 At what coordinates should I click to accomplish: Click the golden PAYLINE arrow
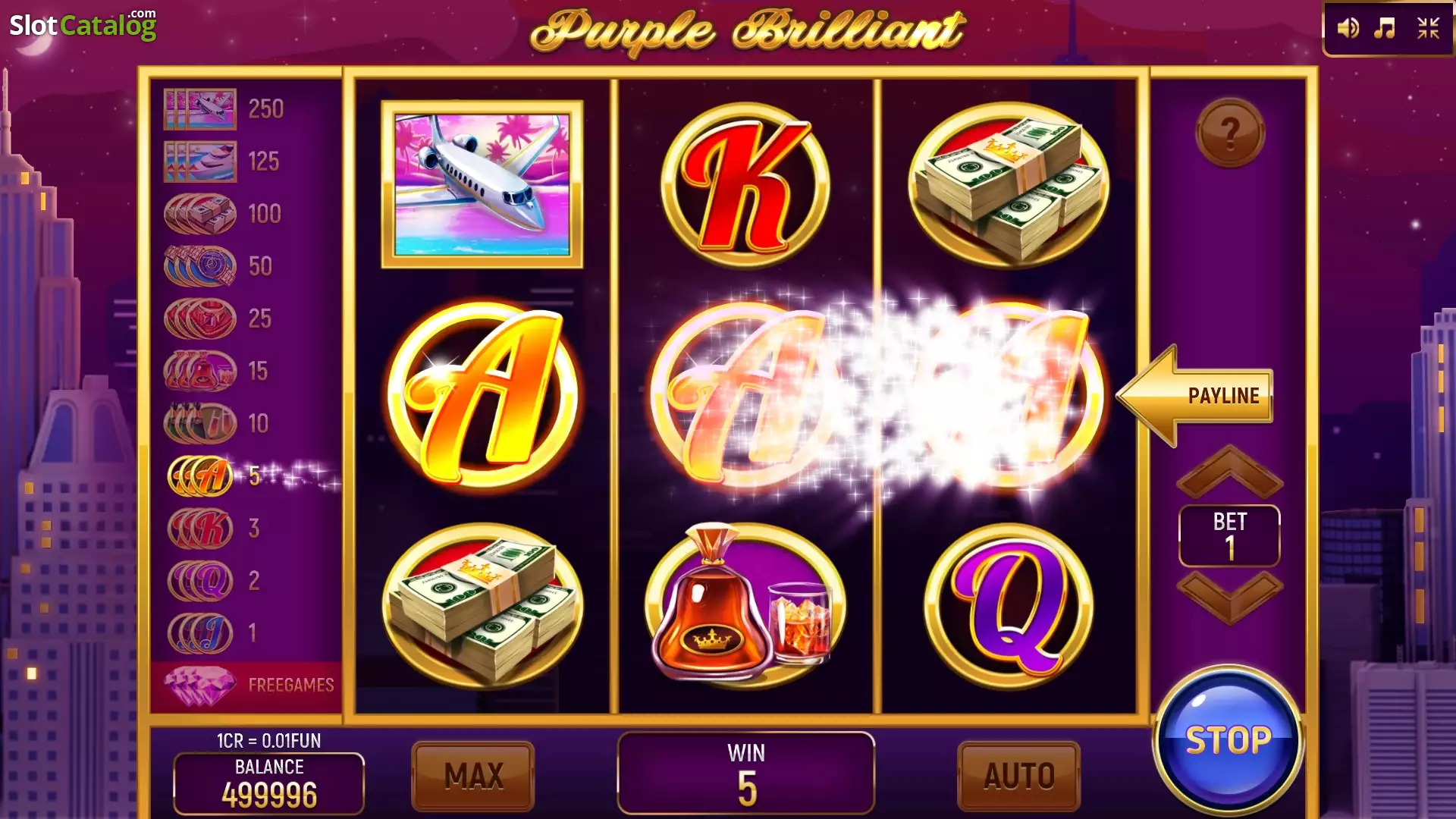coord(1196,395)
